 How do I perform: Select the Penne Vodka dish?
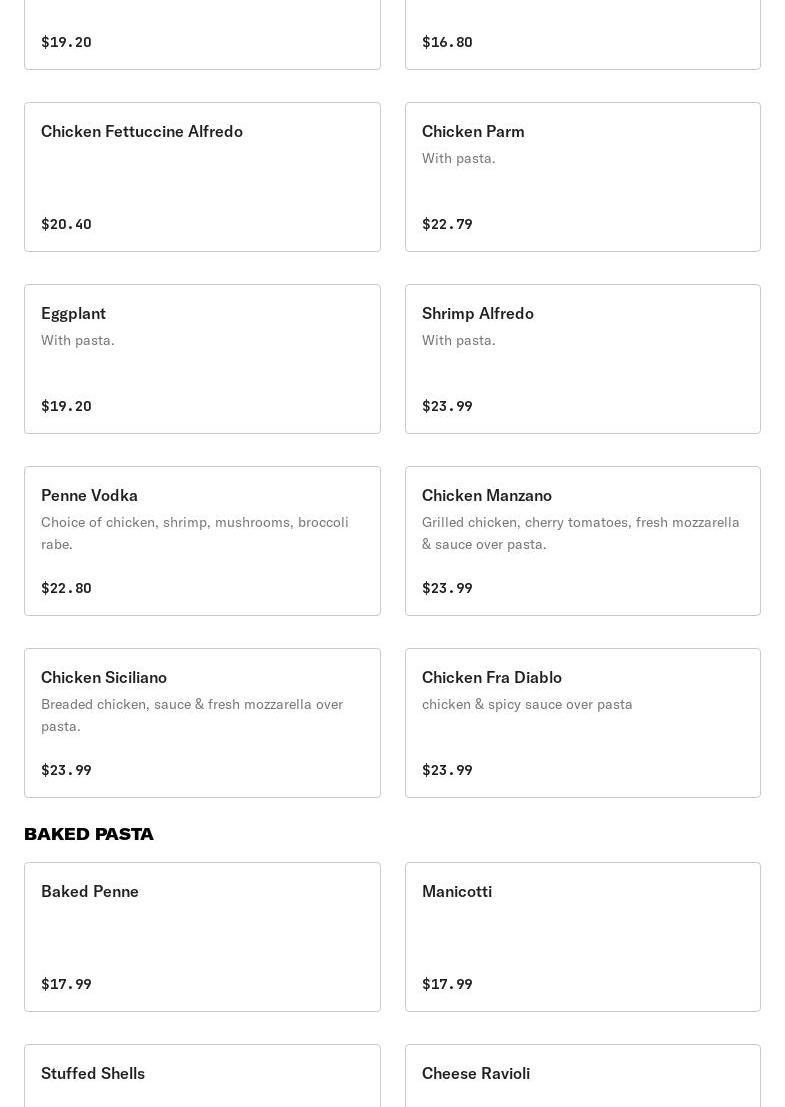pos(202,541)
